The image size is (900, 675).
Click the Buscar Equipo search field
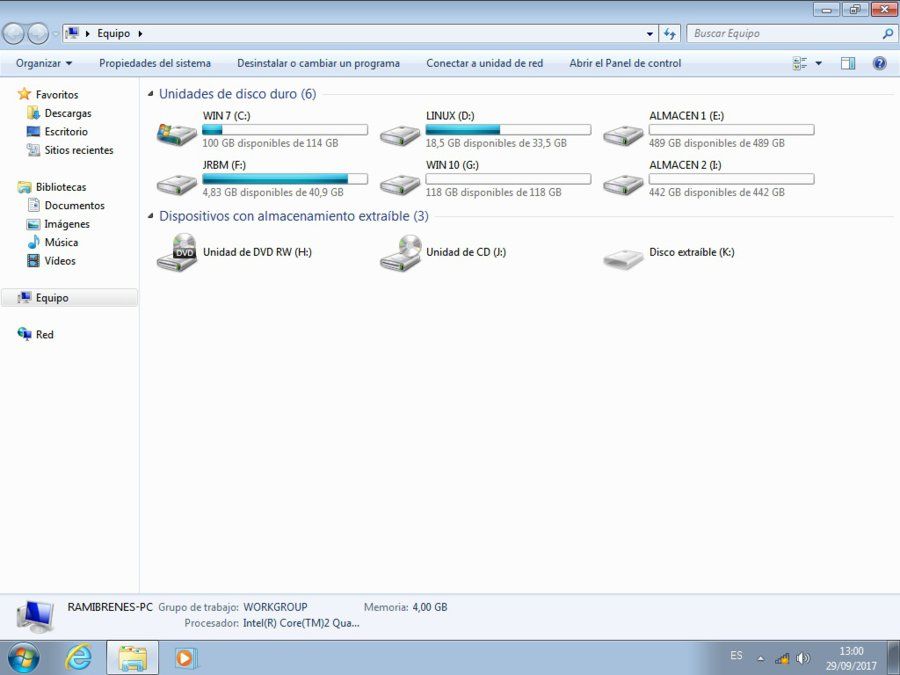785,33
